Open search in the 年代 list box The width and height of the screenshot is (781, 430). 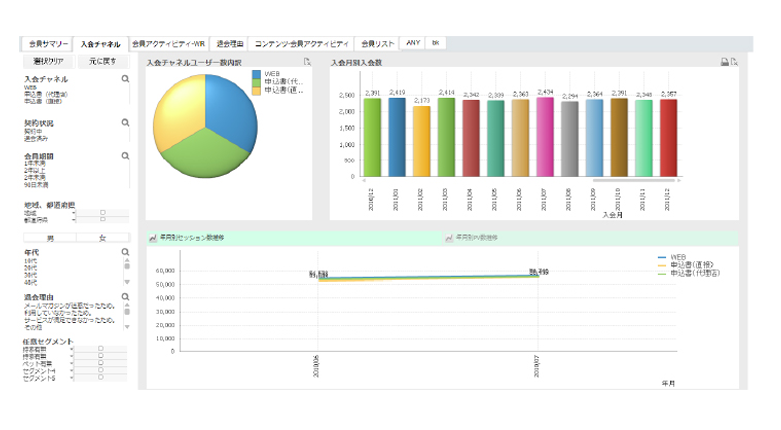pyautogui.click(x=126, y=252)
